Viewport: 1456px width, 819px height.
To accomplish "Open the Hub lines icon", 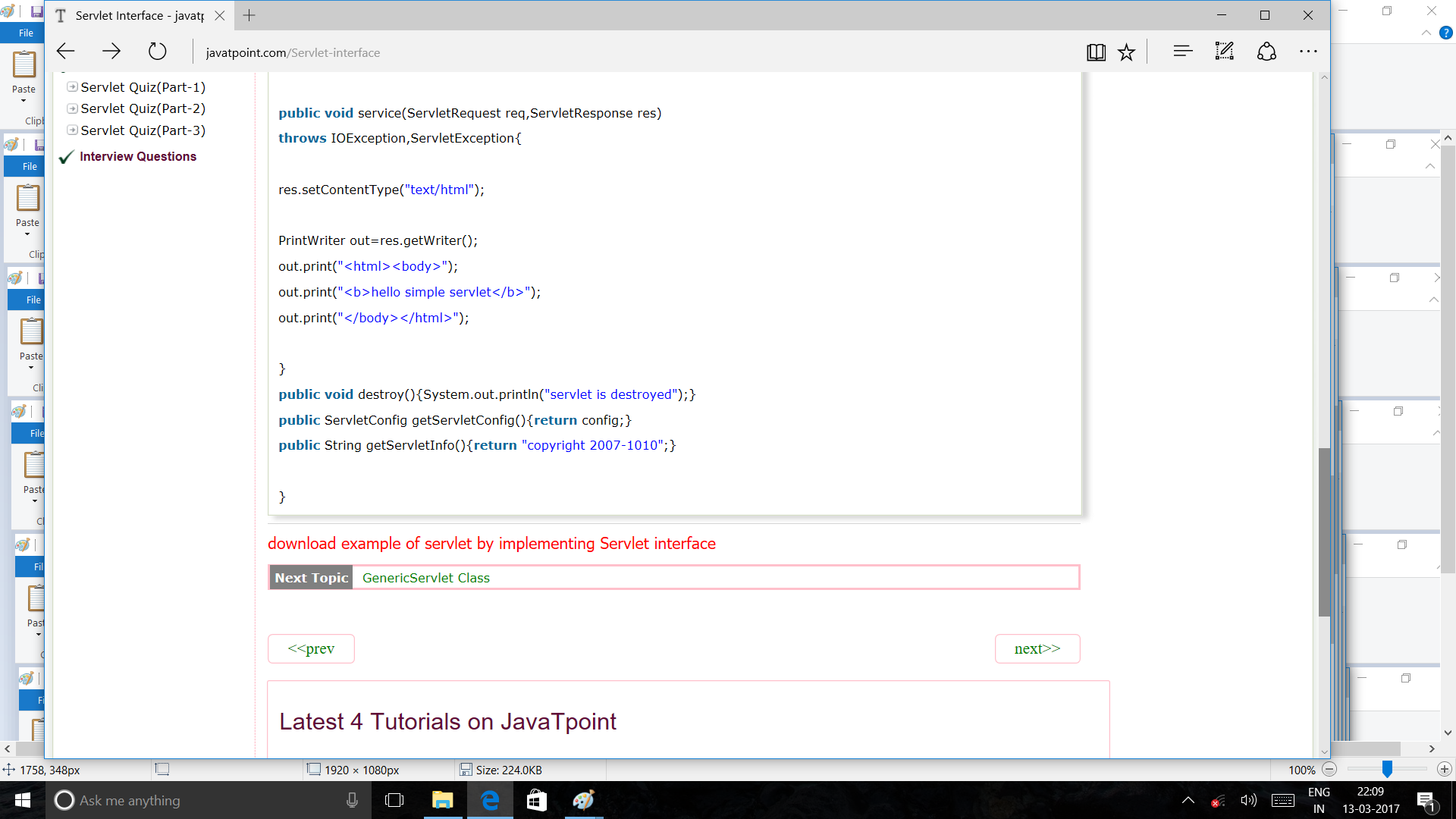I will (x=1182, y=52).
